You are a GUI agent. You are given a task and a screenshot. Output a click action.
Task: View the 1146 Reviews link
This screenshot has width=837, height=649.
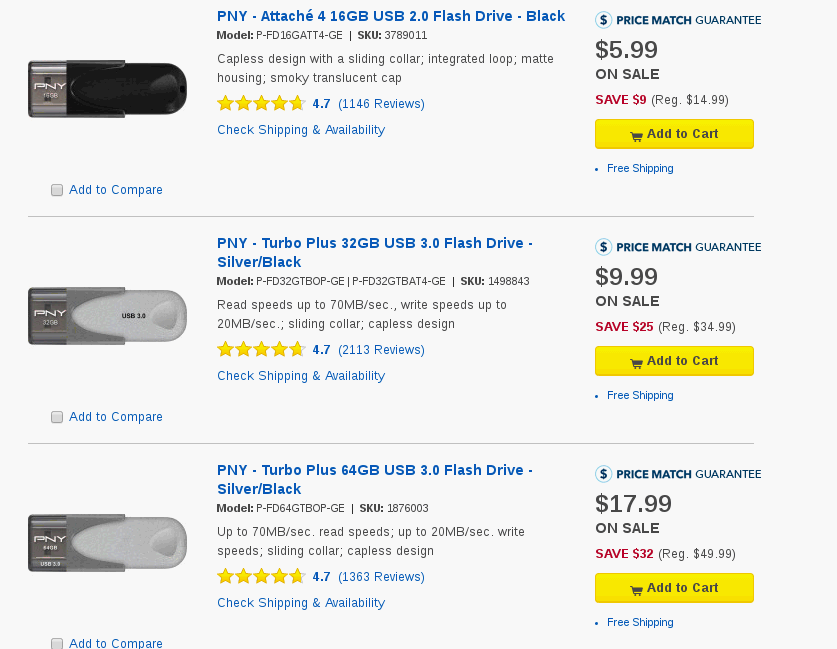pyautogui.click(x=381, y=104)
